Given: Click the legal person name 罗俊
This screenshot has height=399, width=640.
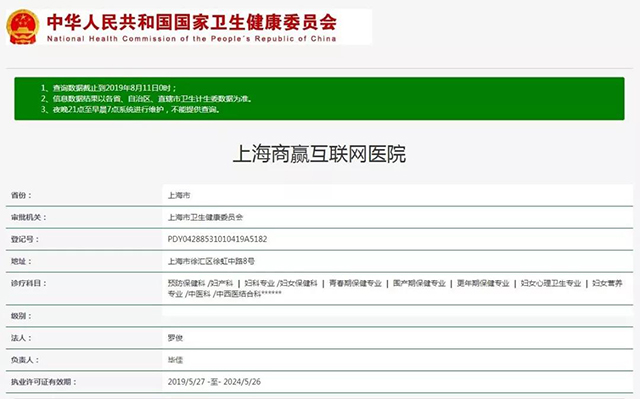Looking at the screenshot, I should 175,338.
